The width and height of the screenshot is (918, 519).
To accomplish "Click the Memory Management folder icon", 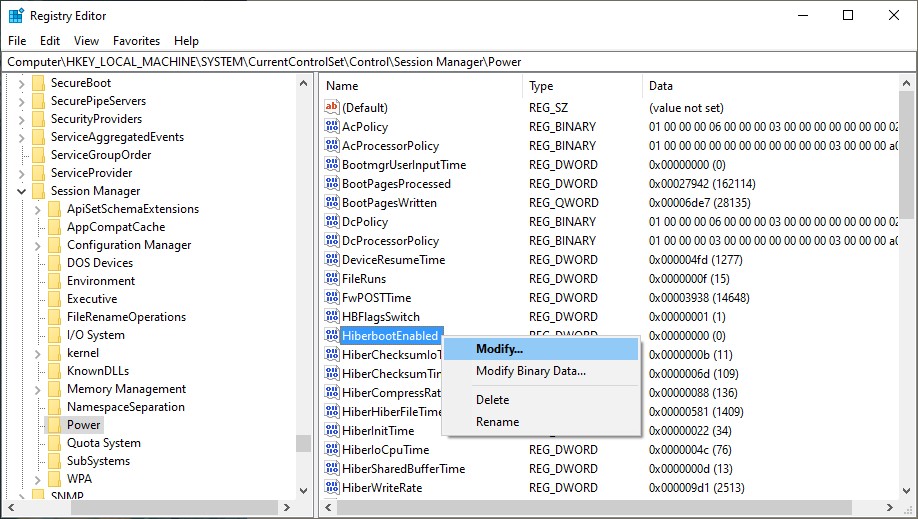I will coord(54,389).
